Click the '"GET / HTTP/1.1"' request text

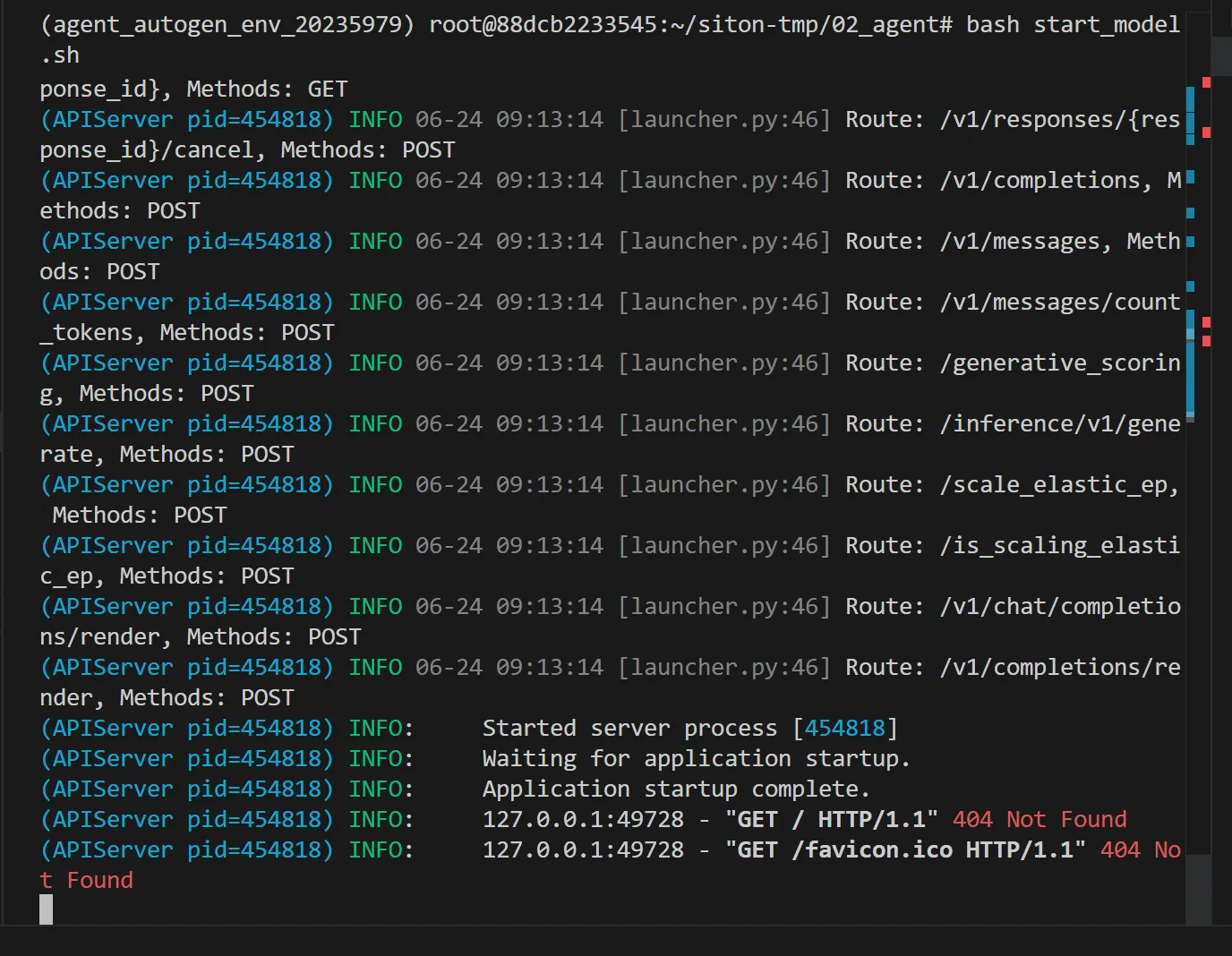coord(831,819)
